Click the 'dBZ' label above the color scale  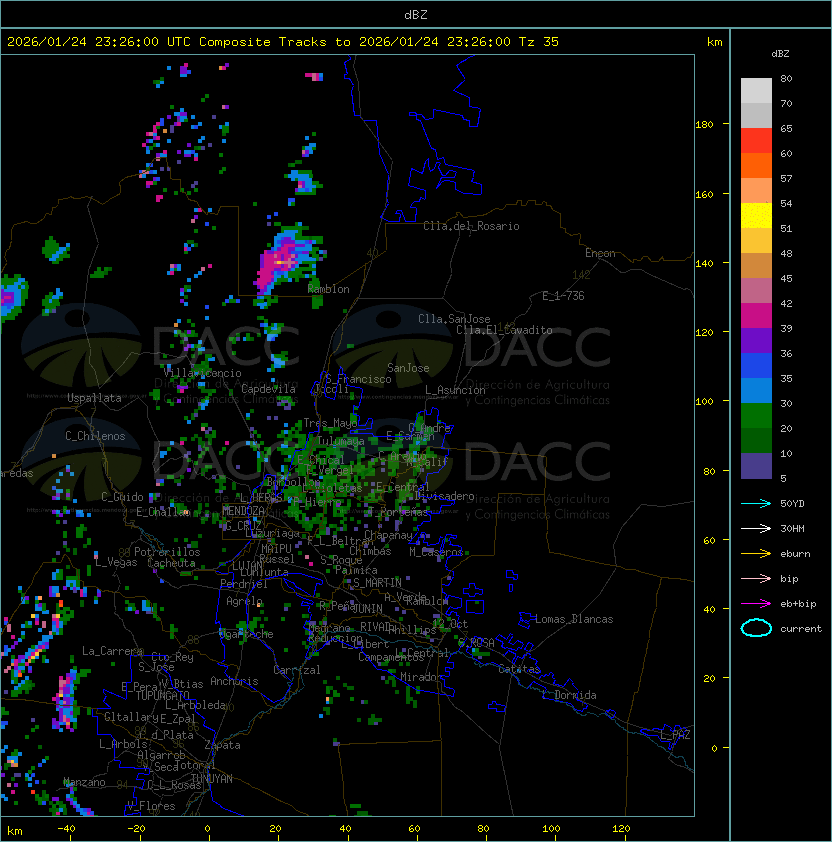tap(780, 54)
